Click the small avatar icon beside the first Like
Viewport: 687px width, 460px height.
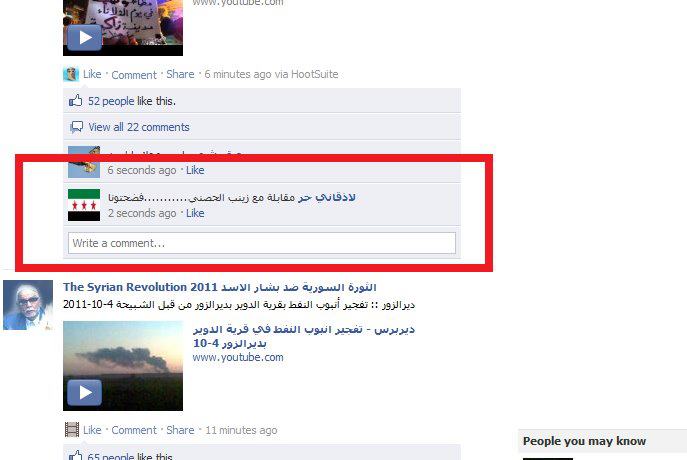(71, 74)
